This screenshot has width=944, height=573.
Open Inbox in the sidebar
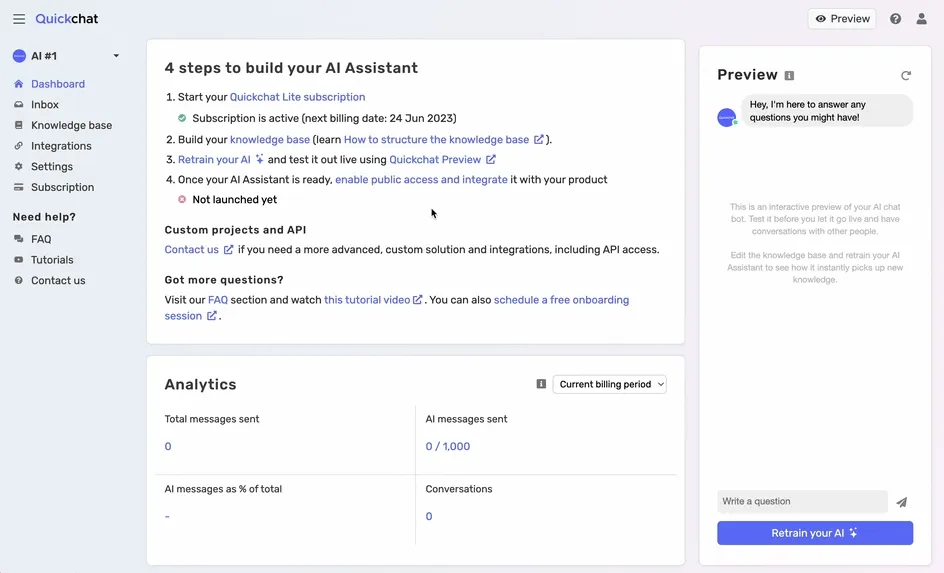point(45,104)
